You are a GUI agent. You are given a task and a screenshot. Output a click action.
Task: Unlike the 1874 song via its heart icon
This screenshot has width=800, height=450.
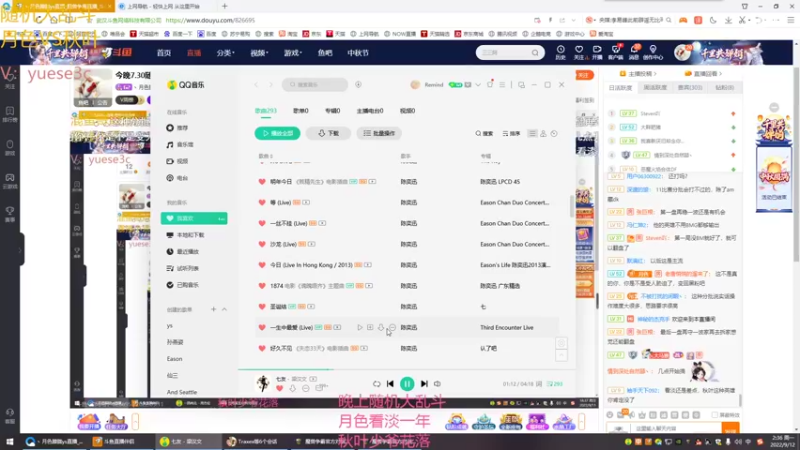(262, 286)
